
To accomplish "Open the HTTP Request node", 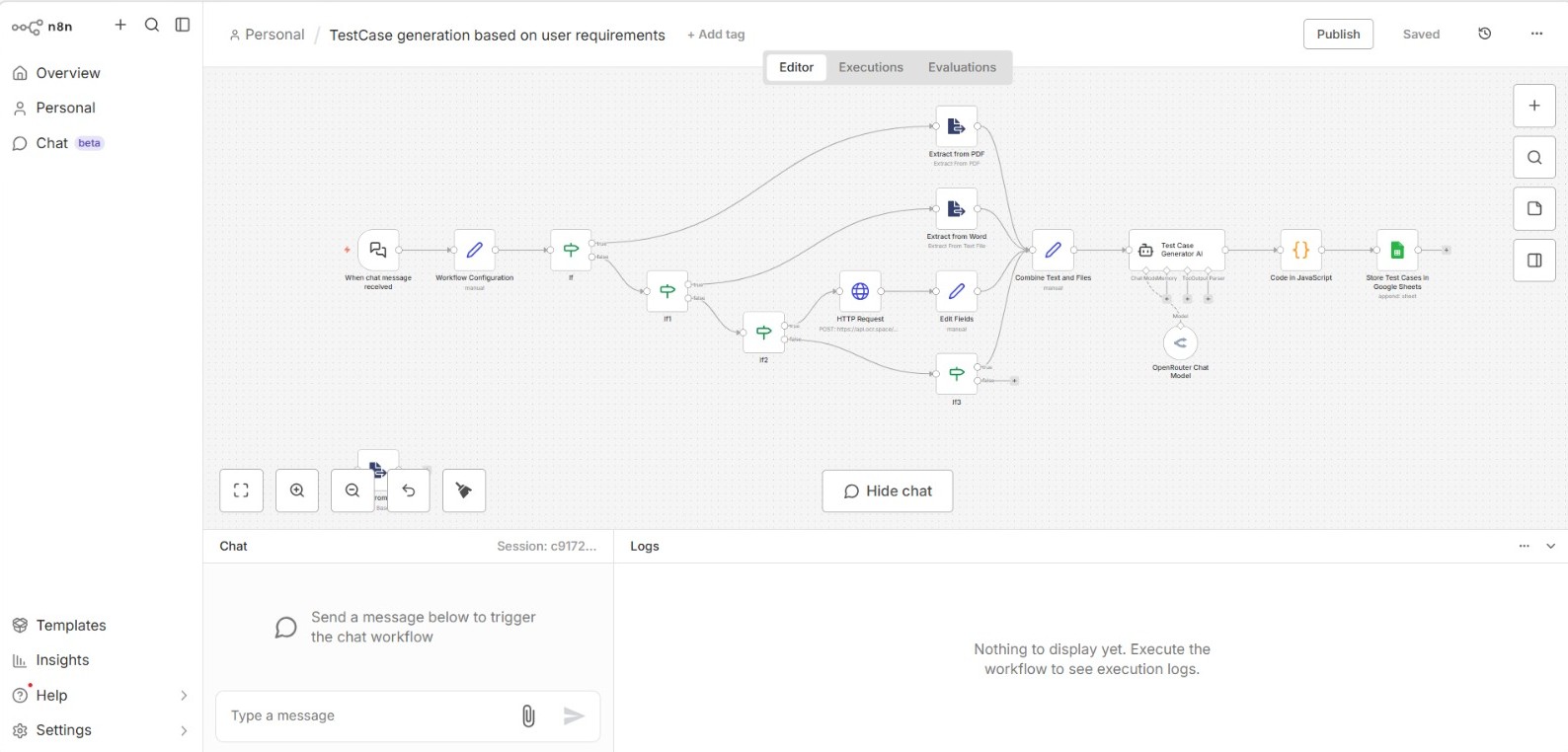I will click(860, 291).
